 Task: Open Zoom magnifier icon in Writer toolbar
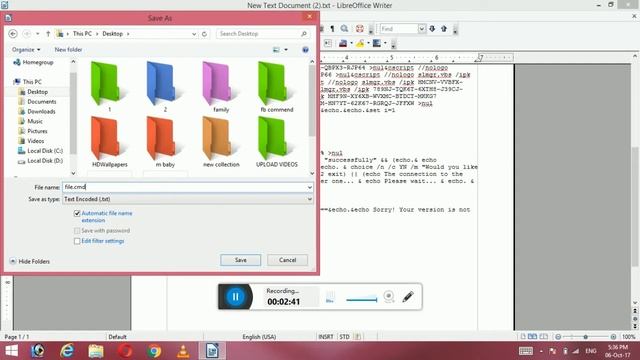pos(344,29)
